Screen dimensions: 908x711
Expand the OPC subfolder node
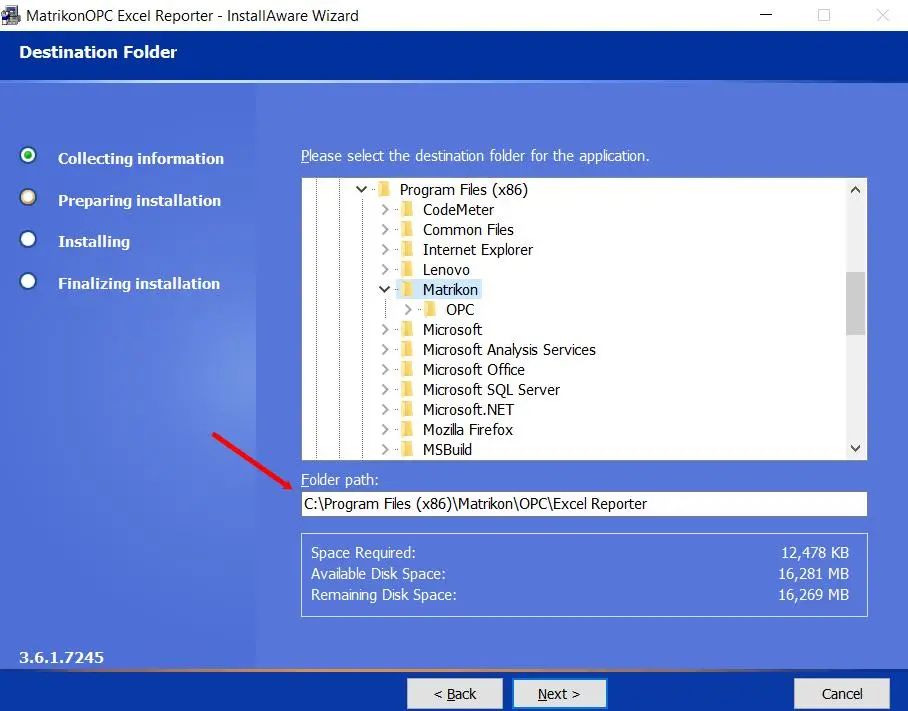click(x=408, y=309)
